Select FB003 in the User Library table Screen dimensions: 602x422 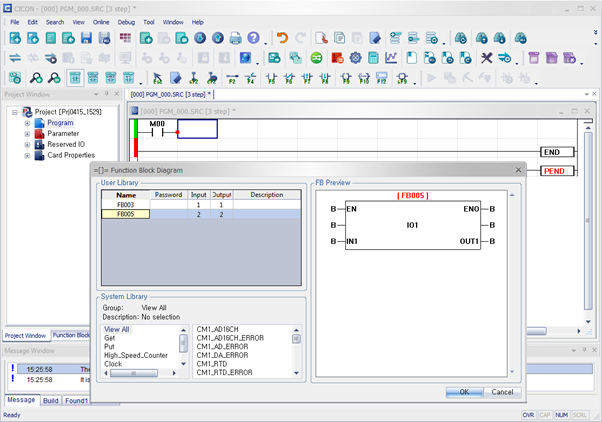point(126,204)
